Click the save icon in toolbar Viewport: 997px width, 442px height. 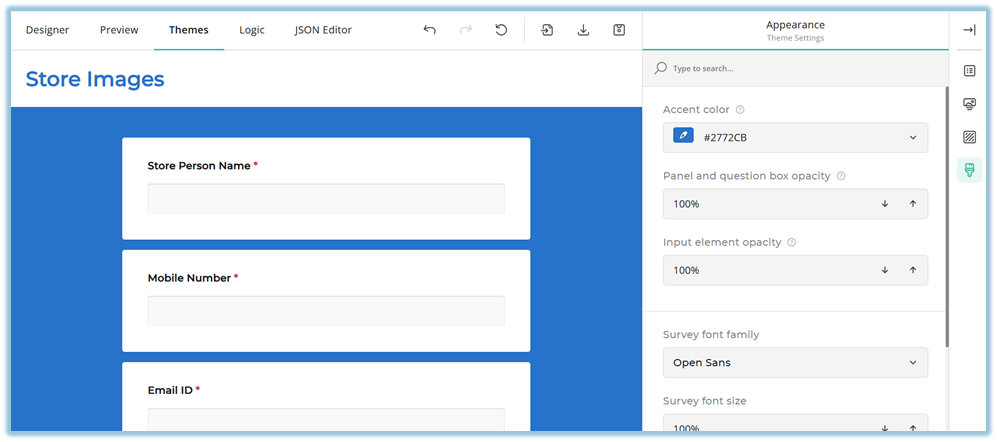pos(619,30)
